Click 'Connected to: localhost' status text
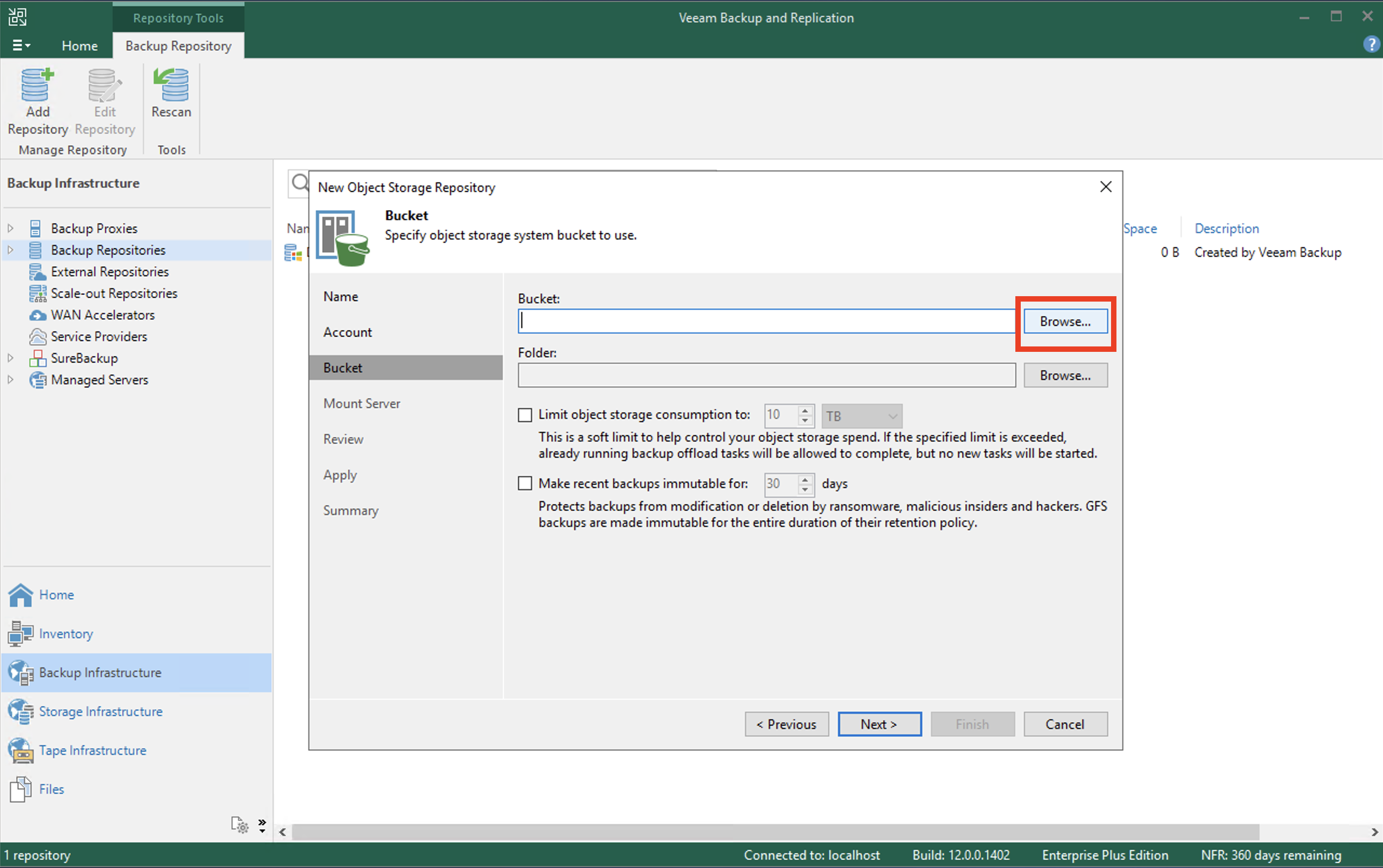The width and height of the screenshot is (1383, 868). (812, 856)
